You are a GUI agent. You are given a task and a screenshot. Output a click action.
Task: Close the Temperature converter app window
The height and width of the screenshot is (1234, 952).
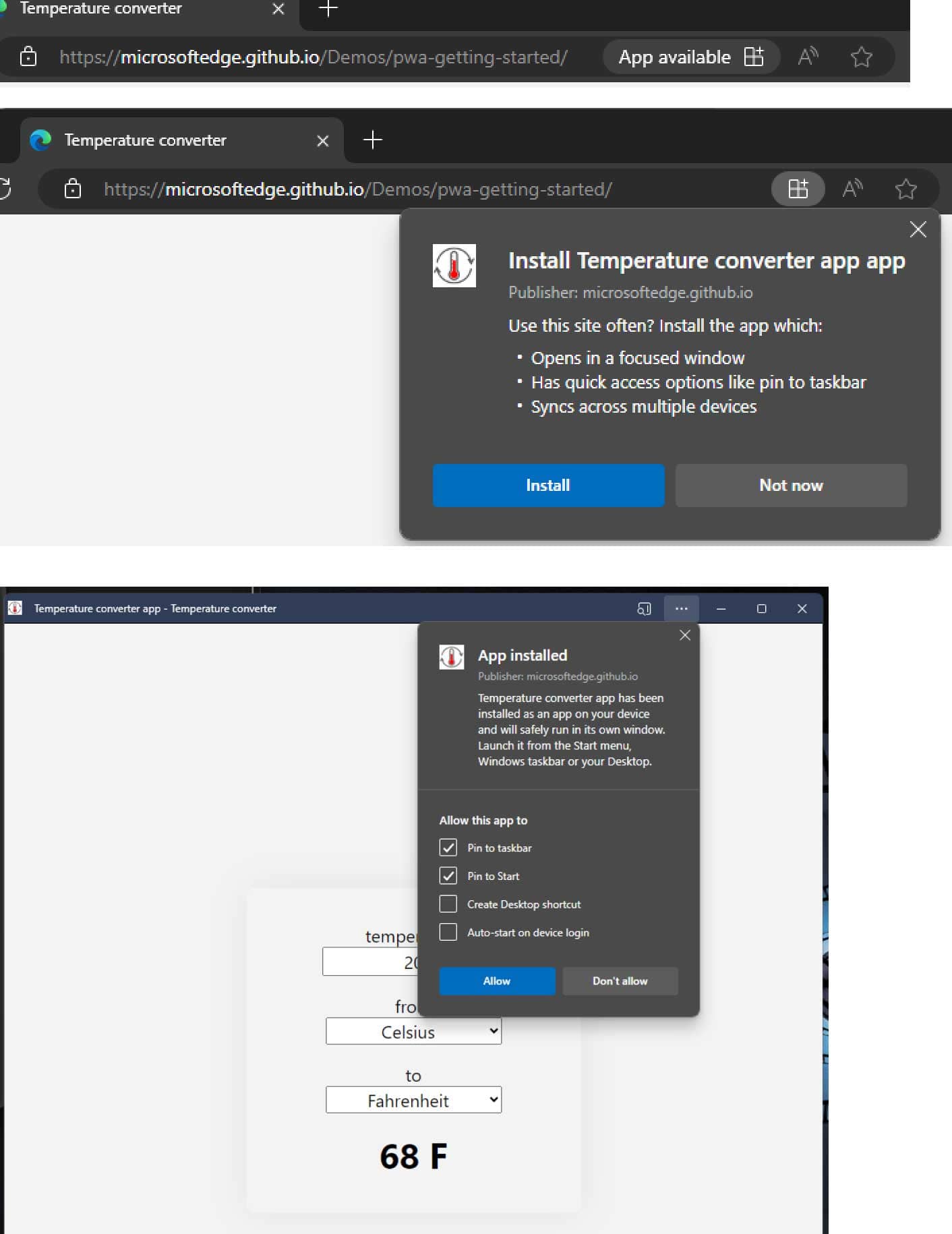click(802, 608)
